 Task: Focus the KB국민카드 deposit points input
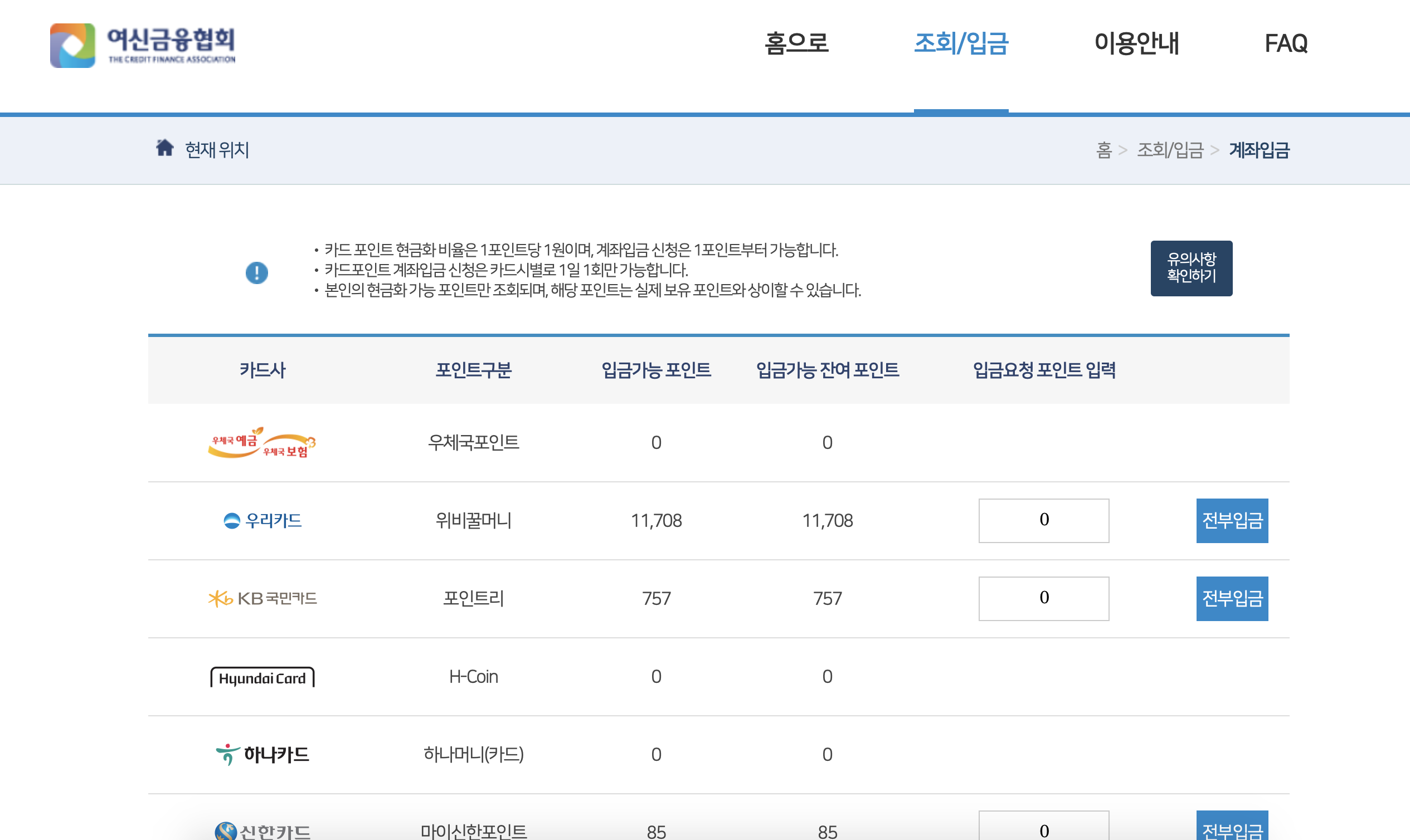pyautogui.click(x=1043, y=598)
